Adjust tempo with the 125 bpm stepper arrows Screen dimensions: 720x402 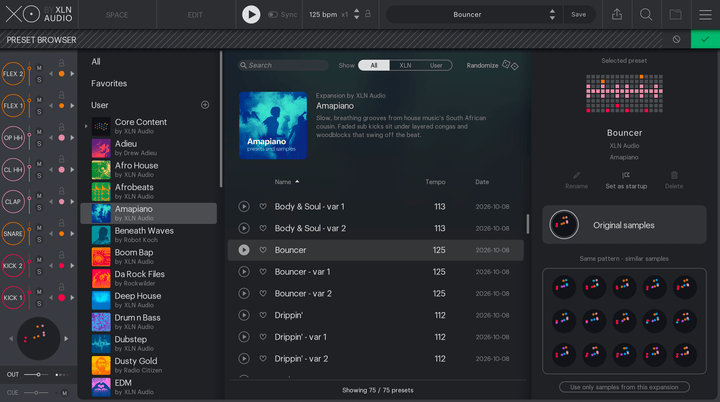pyautogui.click(x=356, y=15)
